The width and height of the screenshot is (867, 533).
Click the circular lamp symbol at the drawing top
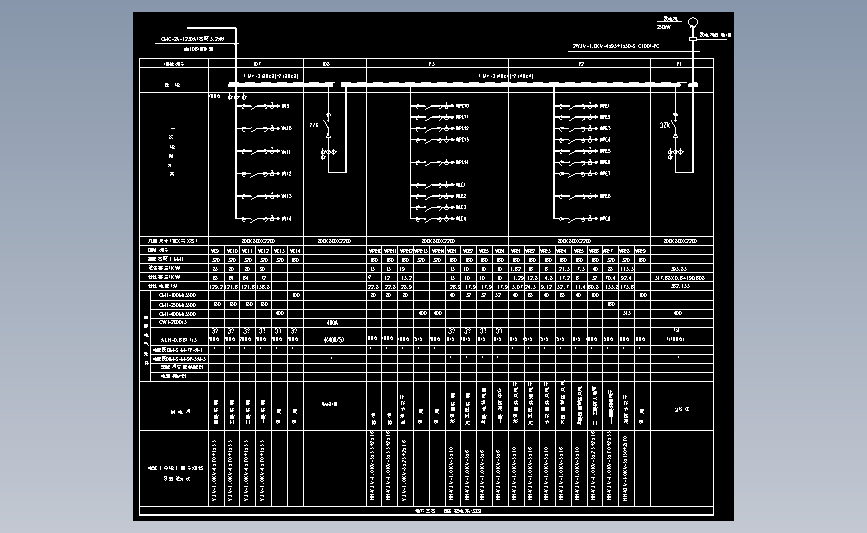click(x=693, y=22)
